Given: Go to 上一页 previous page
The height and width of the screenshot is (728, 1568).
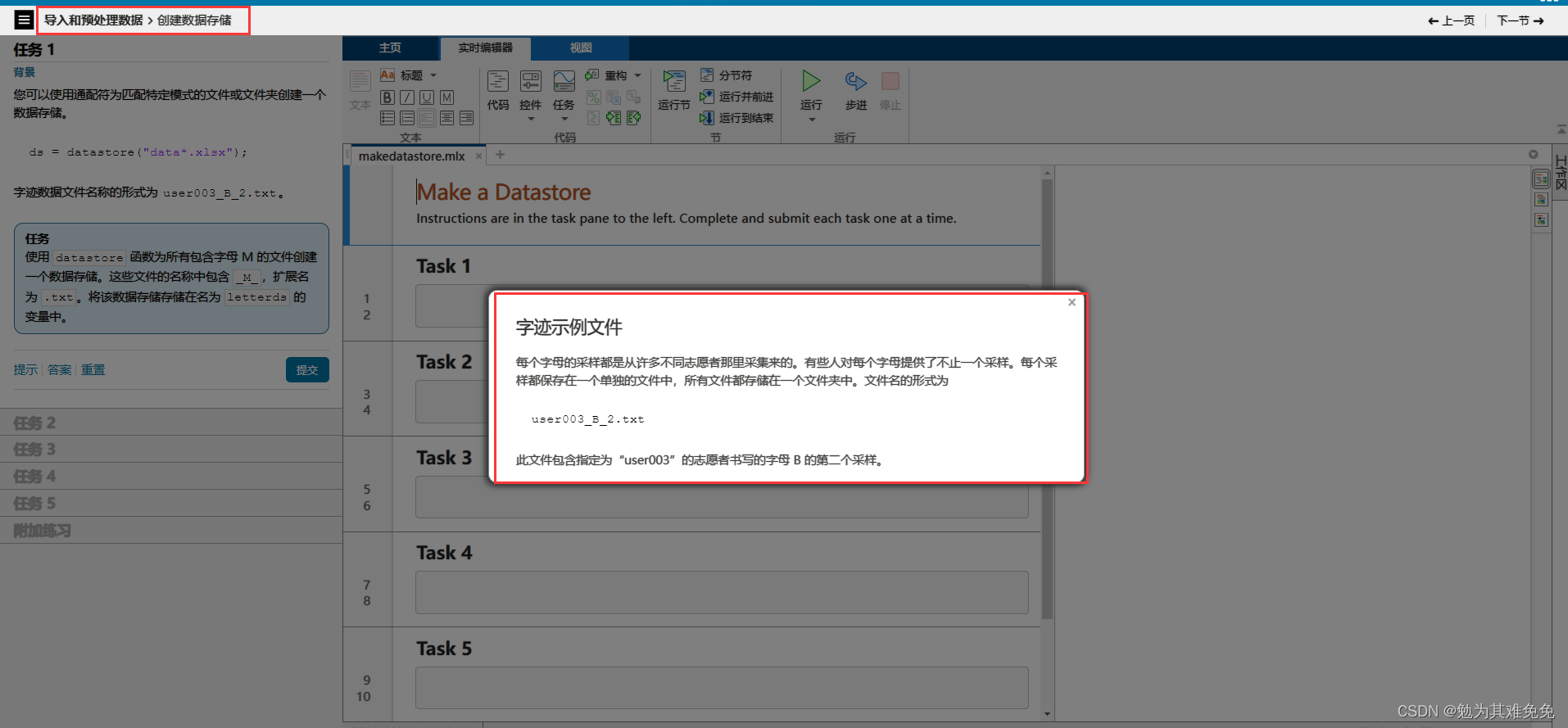Looking at the screenshot, I should [x=1451, y=20].
